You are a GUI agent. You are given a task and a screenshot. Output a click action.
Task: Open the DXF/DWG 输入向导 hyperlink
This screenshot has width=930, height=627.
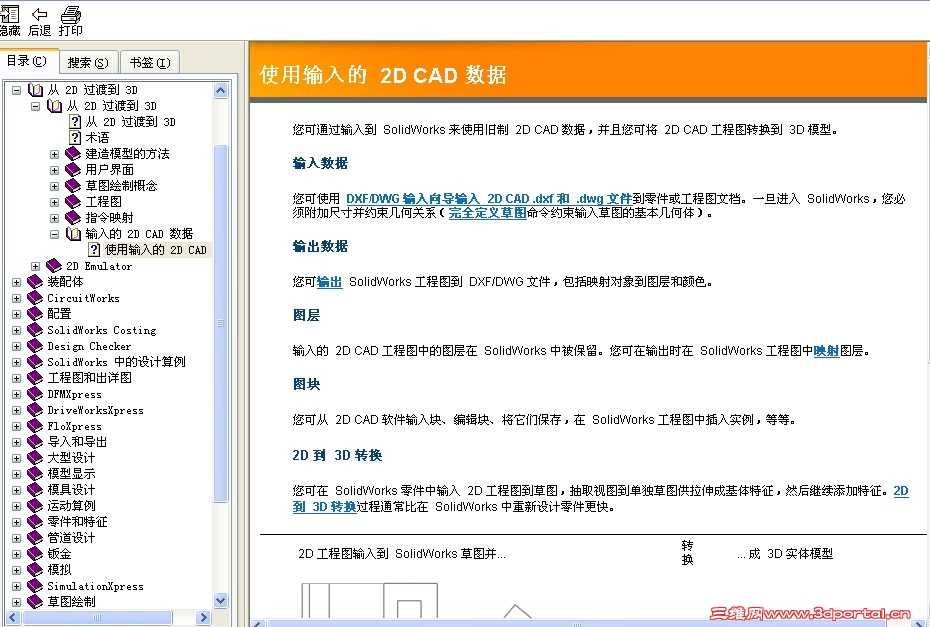pyautogui.click(x=489, y=199)
